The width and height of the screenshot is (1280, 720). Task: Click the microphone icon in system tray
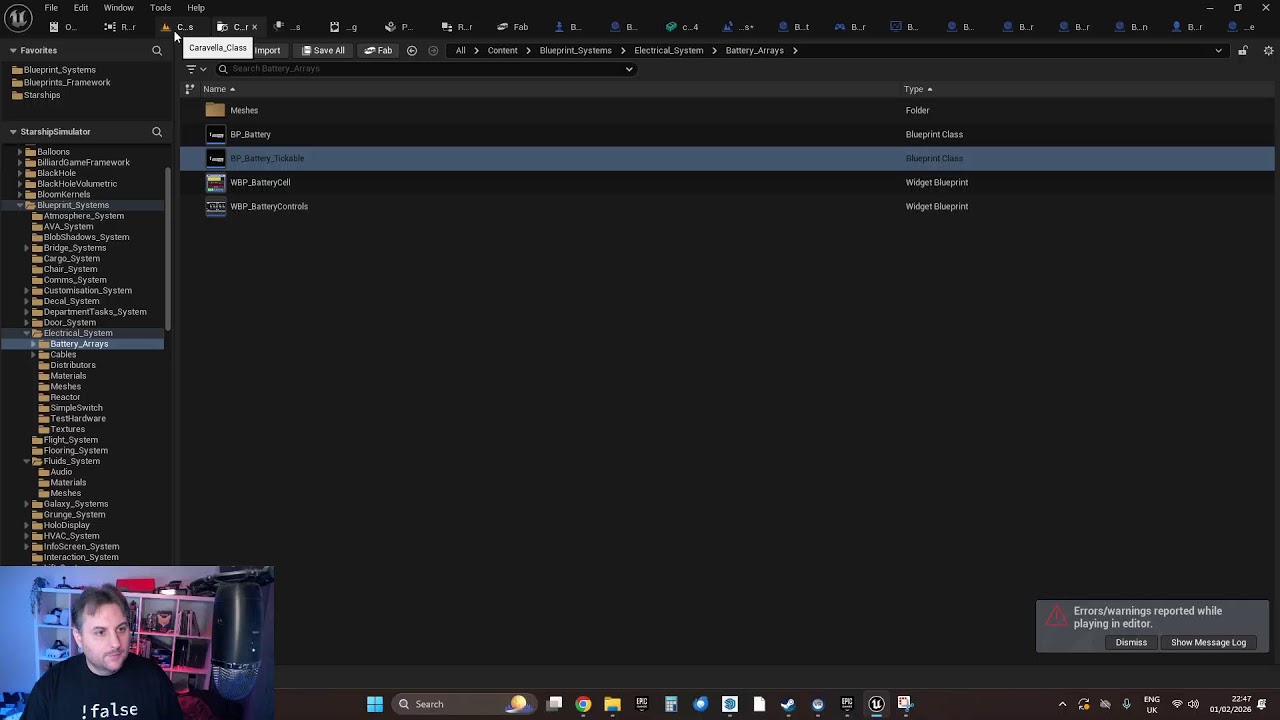1126,704
